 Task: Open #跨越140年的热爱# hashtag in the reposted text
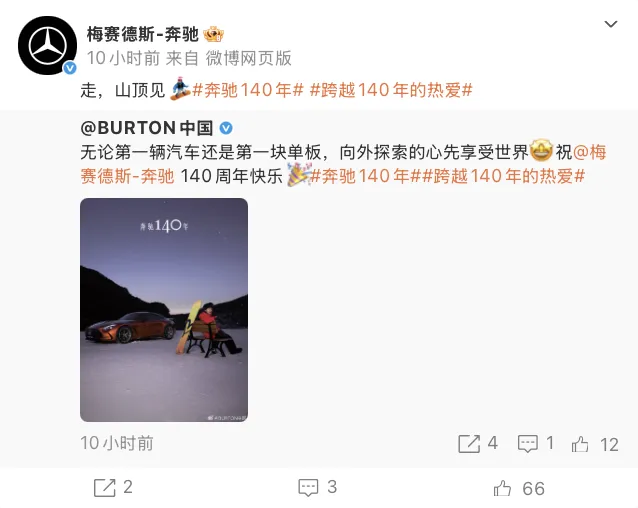pyautogui.click(x=503, y=177)
